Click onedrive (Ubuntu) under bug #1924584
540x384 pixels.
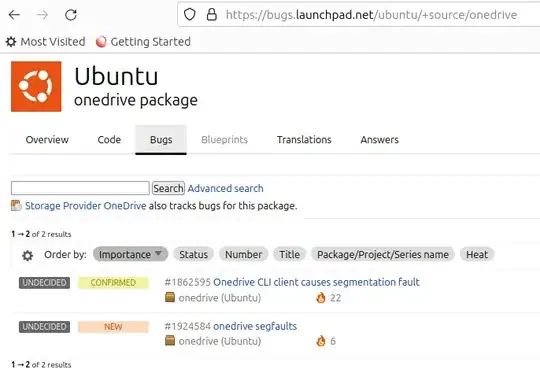tap(220, 341)
